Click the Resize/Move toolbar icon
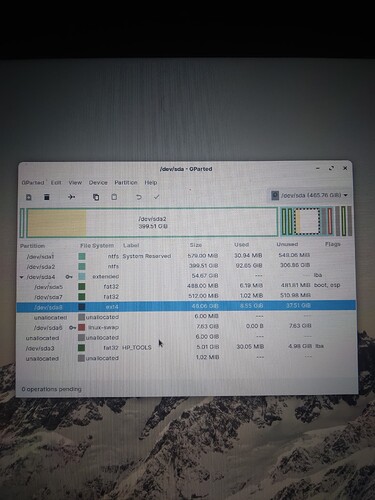This screenshot has height=500, width=375. (x=71, y=197)
